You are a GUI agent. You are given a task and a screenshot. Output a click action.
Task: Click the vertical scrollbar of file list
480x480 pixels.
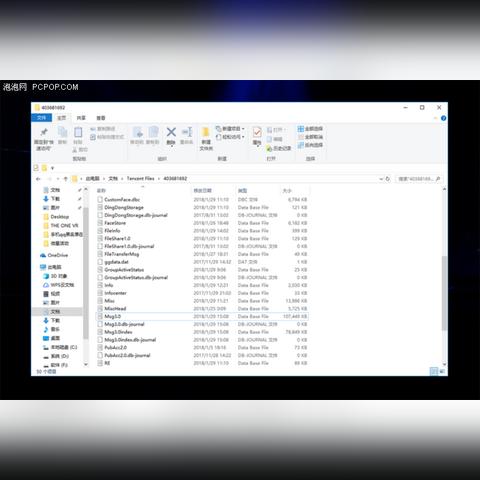click(x=444, y=293)
